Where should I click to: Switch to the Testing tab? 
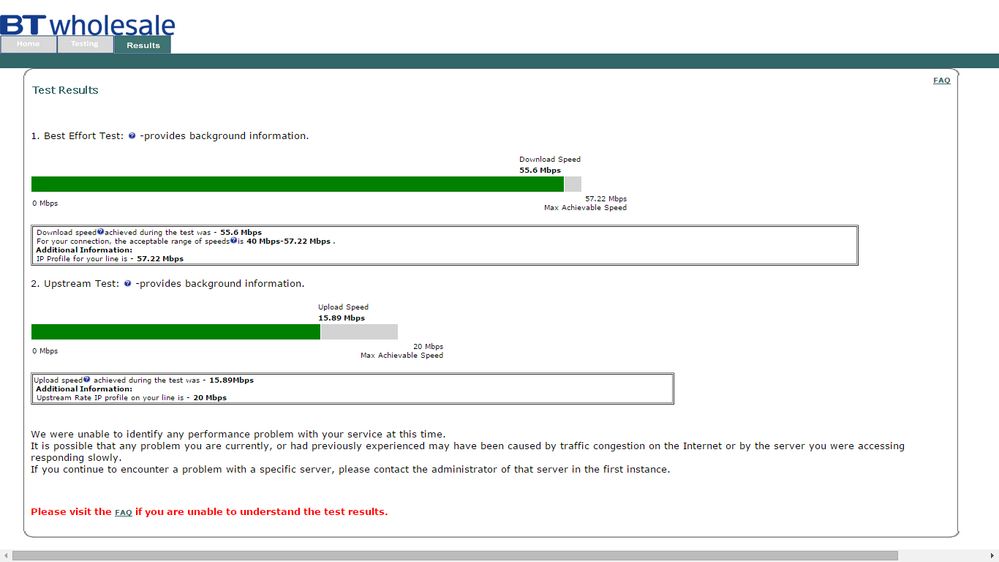coord(85,44)
